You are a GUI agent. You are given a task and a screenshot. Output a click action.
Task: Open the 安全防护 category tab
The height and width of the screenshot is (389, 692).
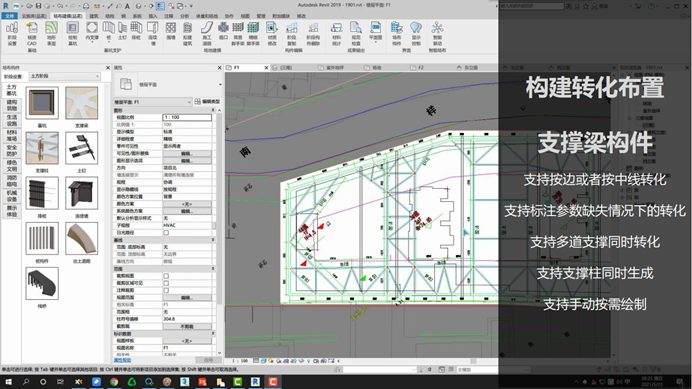12,151
